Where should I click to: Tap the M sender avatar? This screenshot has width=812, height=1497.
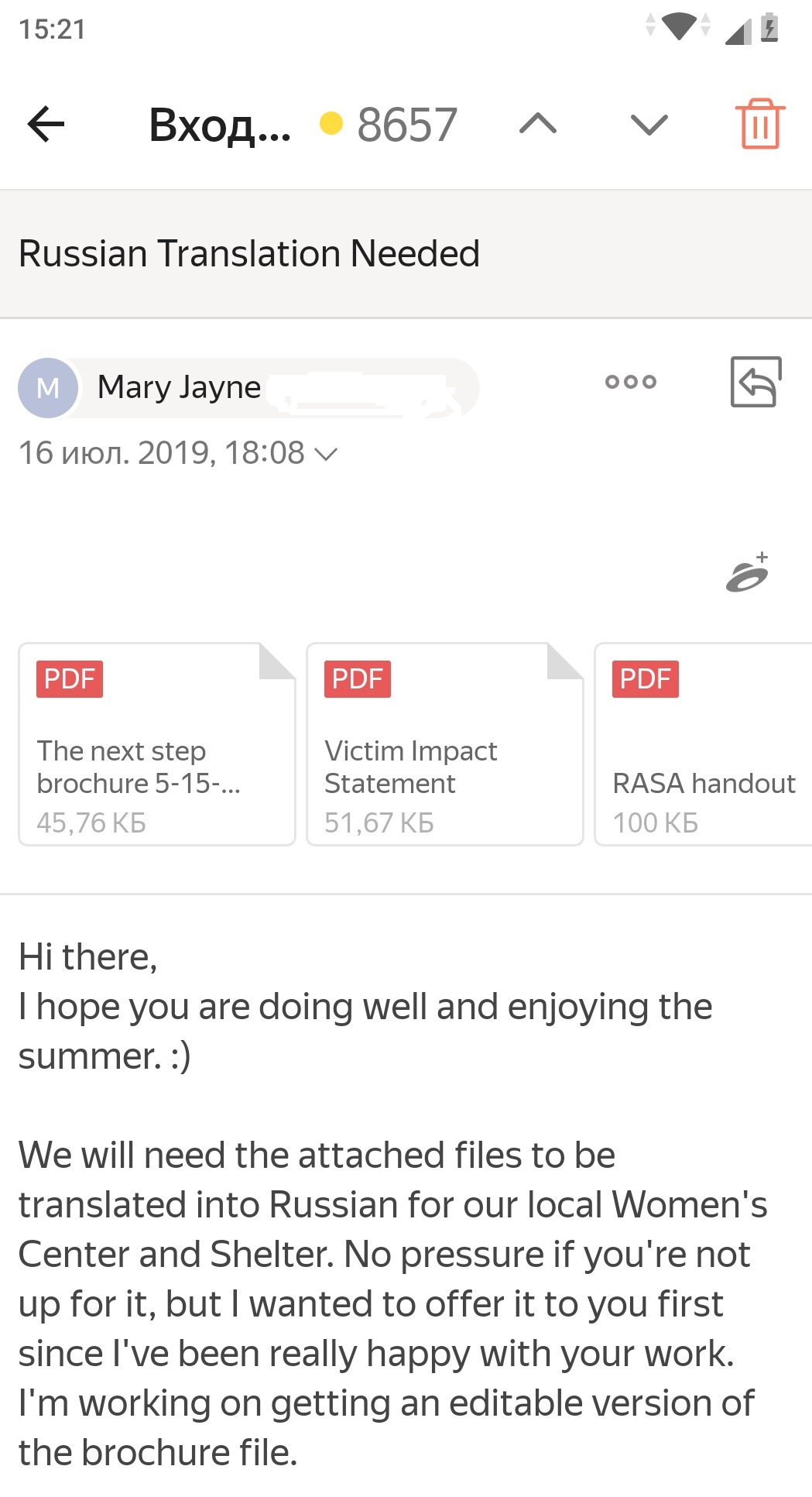click(48, 387)
